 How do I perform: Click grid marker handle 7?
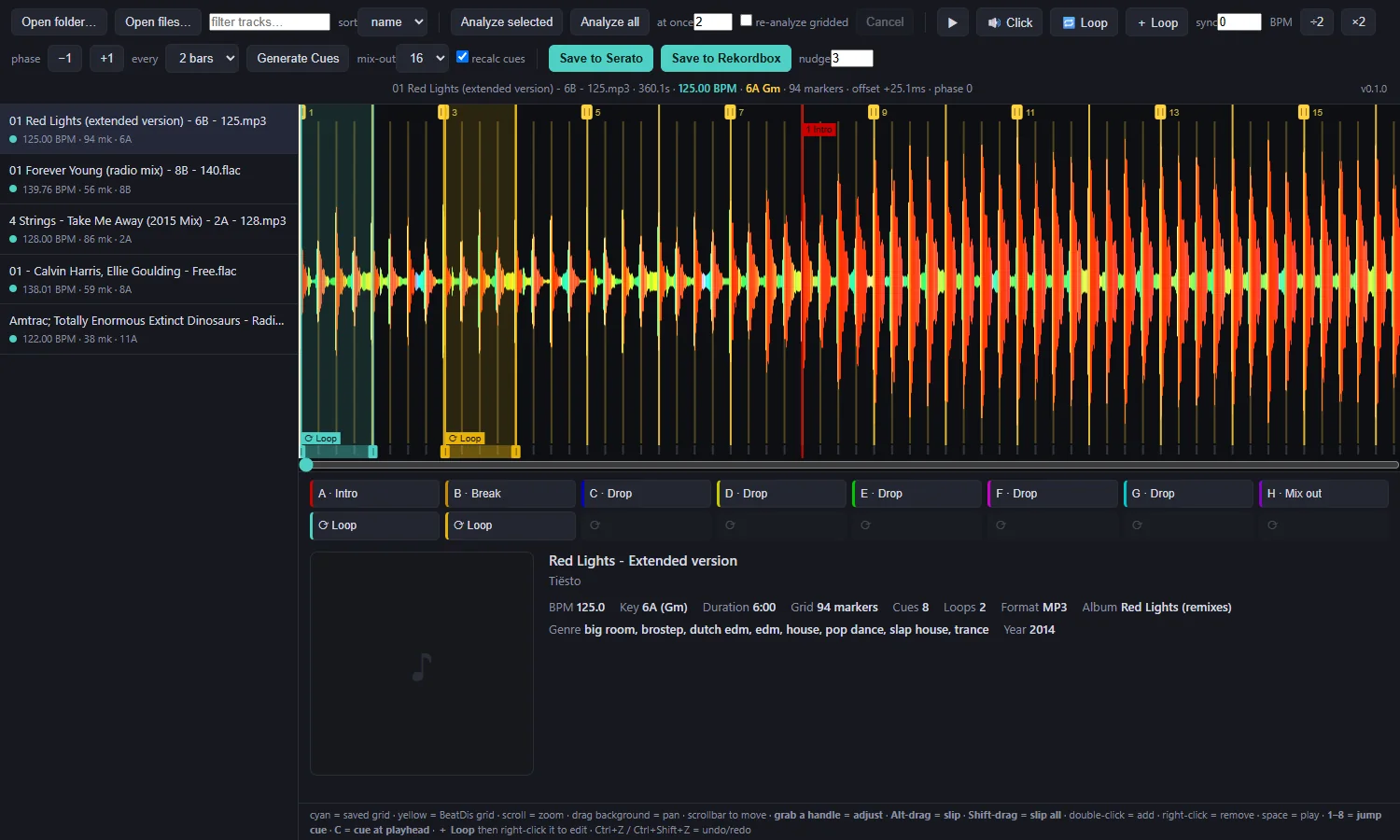coord(730,112)
